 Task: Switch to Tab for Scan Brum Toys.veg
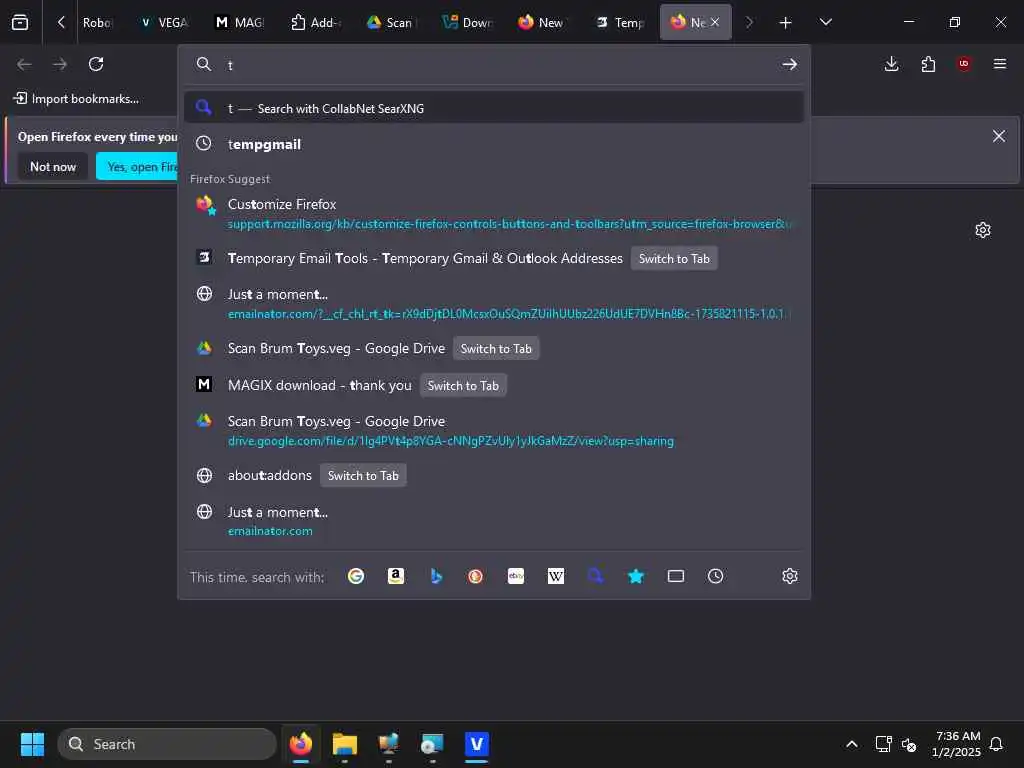pyautogui.click(x=496, y=349)
